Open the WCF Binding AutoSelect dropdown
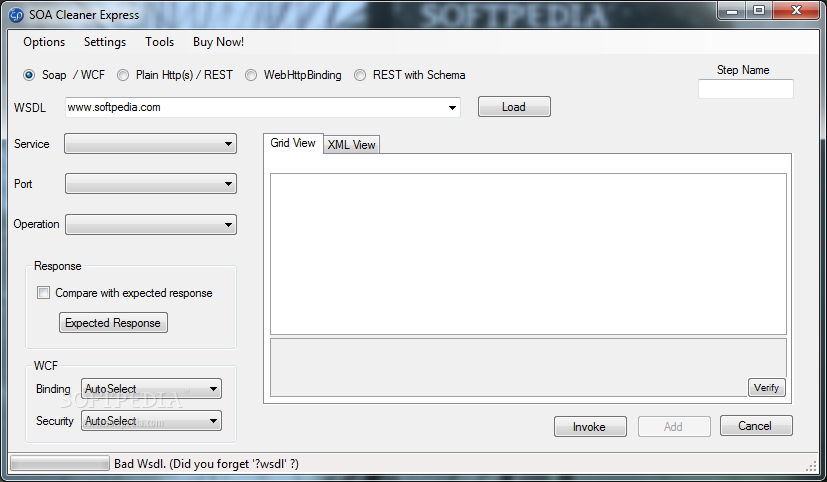Viewport: 827px width, 482px height. click(x=151, y=389)
